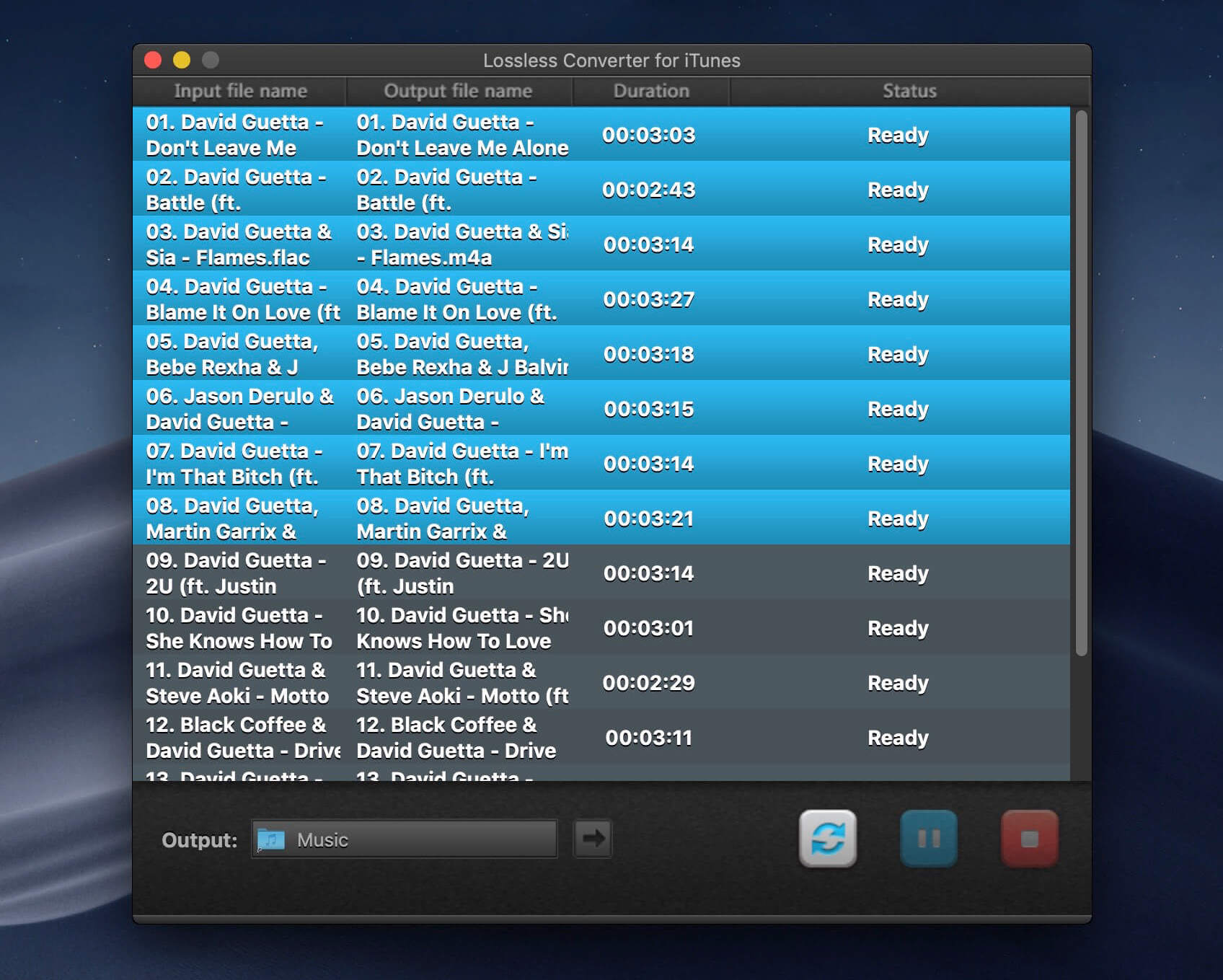Image resolution: width=1223 pixels, height=980 pixels.
Task: Select input file 04. David Guetta - Blame It On Love
Action: [x=243, y=299]
